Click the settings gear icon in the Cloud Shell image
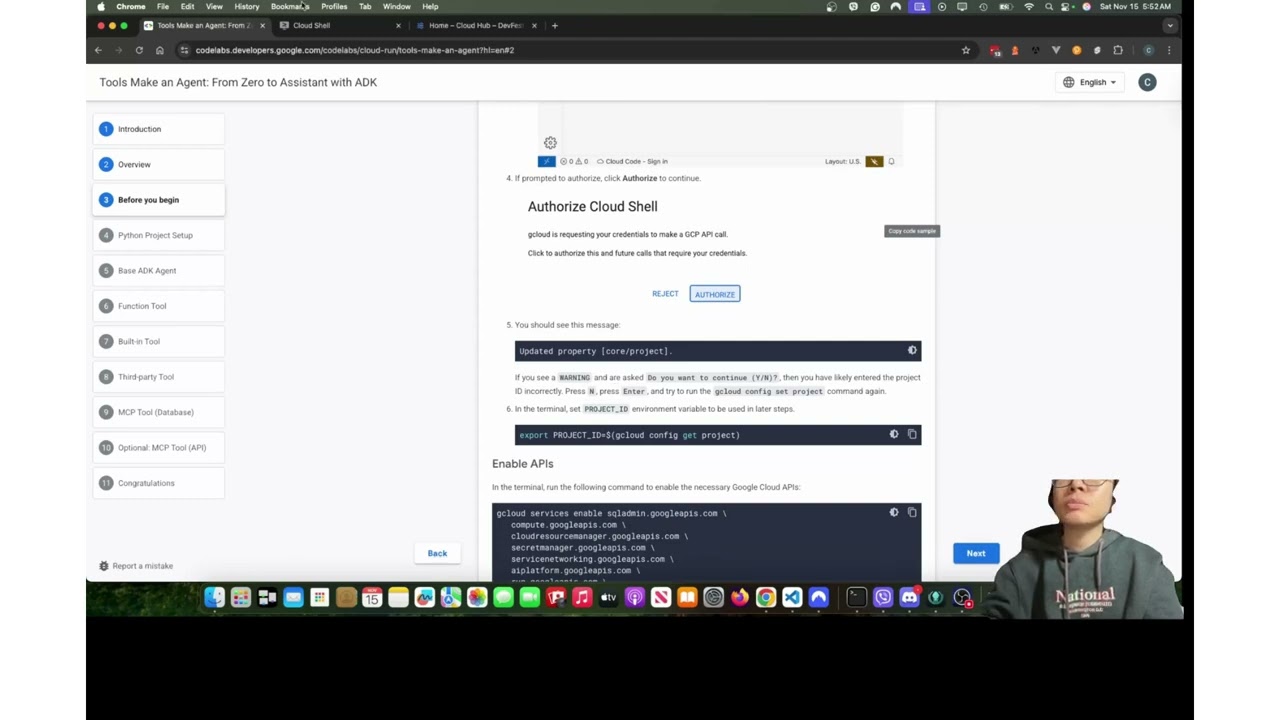 click(x=550, y=143)
